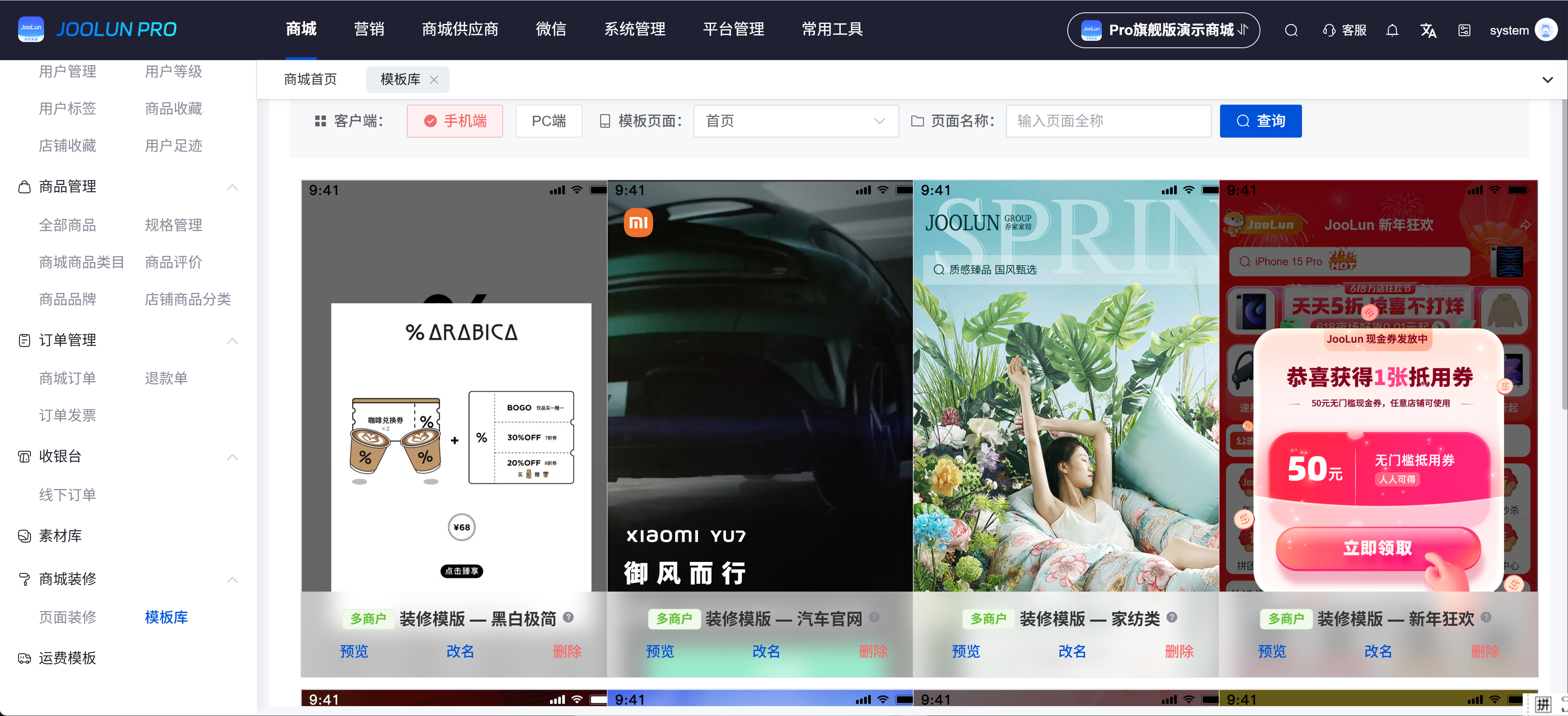
Task: Click the language translate icon
Action: coord(1428,30)
